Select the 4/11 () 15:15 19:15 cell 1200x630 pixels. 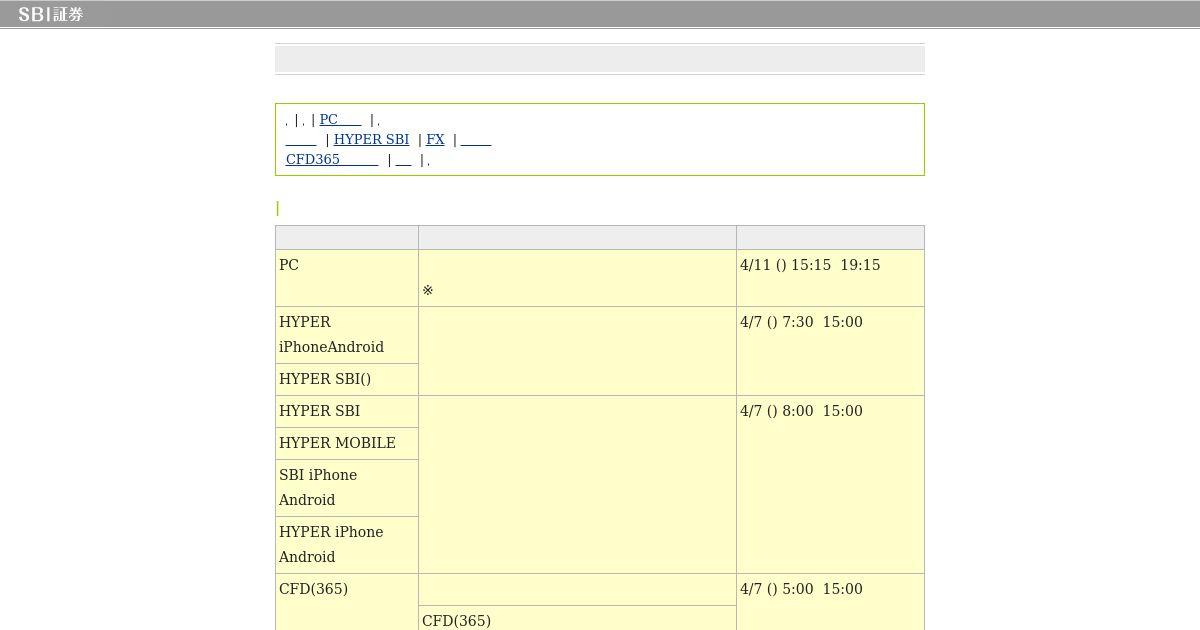click(830, 278)
